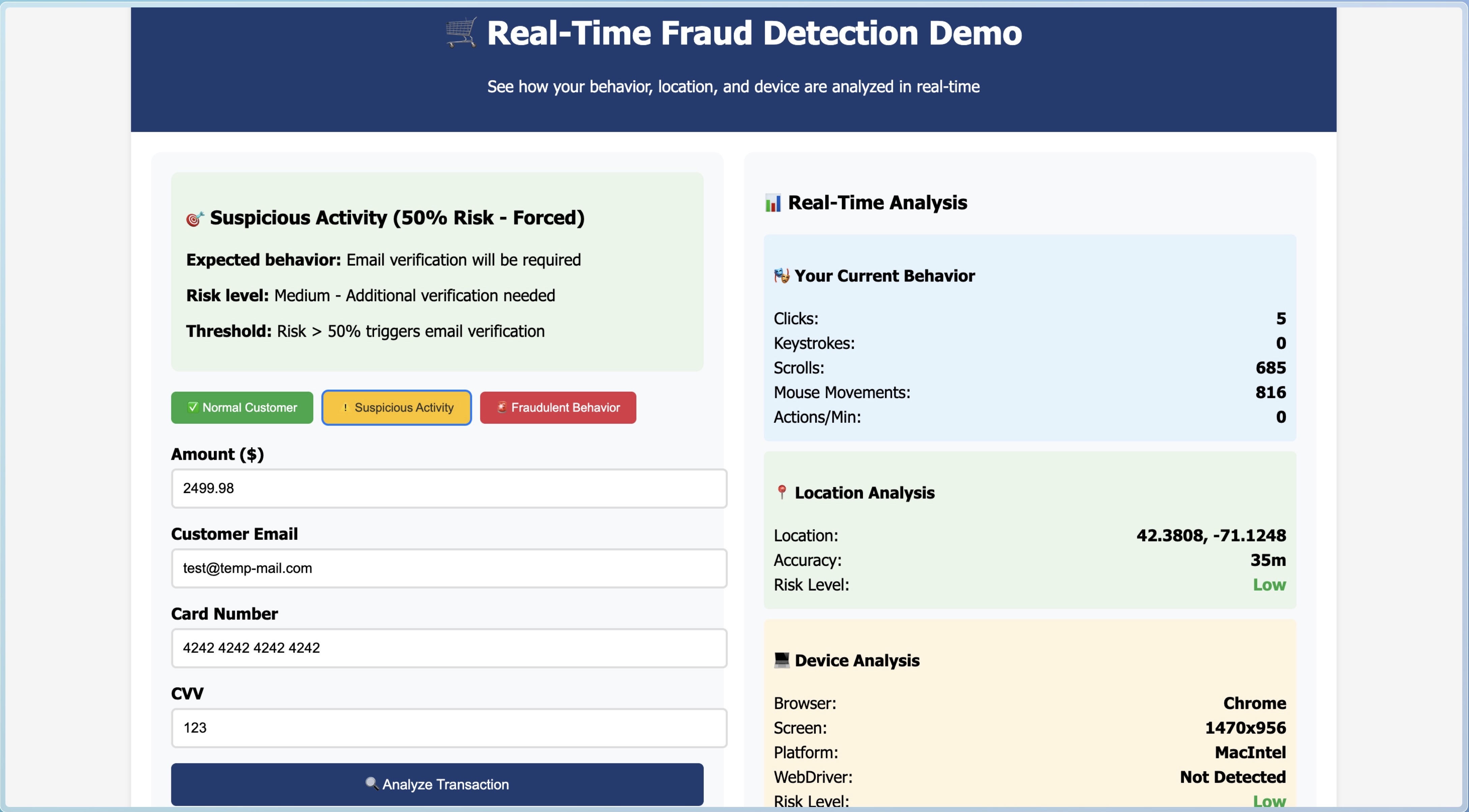Click the masks icon beside Your Current Behavior
The image size is (1469, 812).
781,276
